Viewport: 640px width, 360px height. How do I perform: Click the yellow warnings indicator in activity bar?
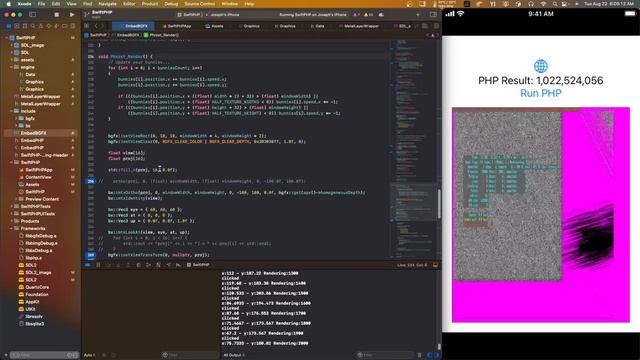click(368, 15)
